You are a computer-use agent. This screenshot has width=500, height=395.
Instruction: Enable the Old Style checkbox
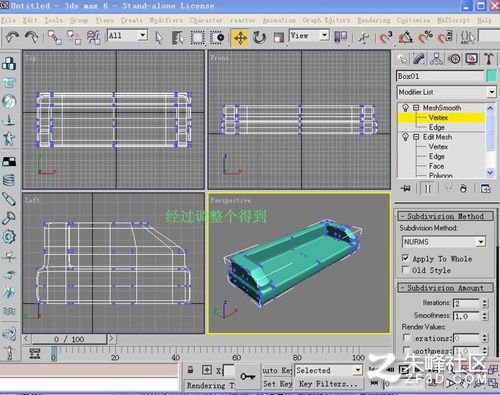tap(405, 269)
